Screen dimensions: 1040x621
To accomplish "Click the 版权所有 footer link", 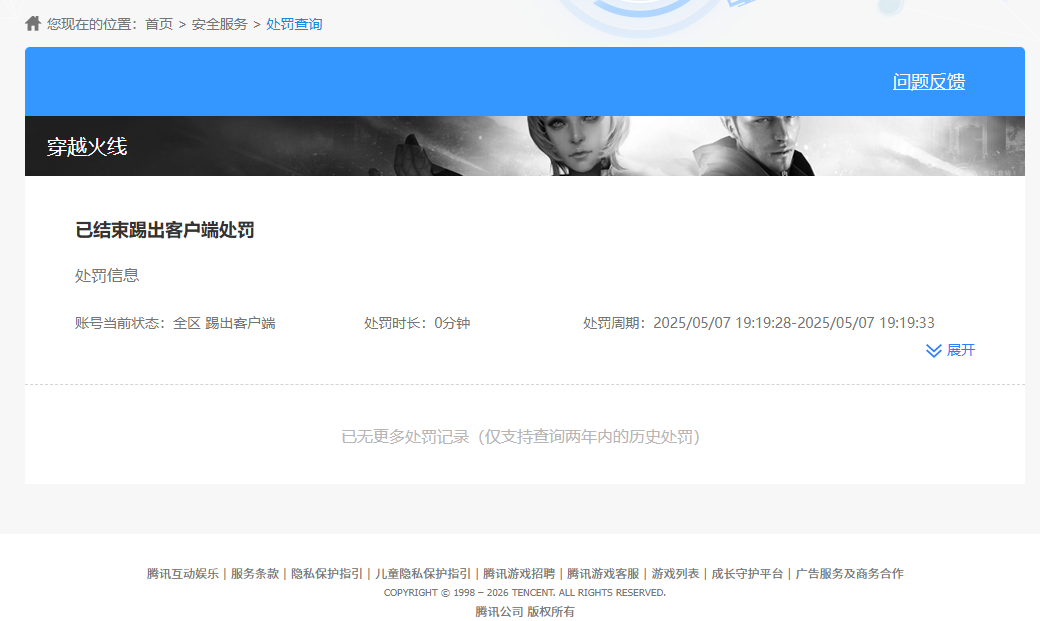I will click(553, 611).
